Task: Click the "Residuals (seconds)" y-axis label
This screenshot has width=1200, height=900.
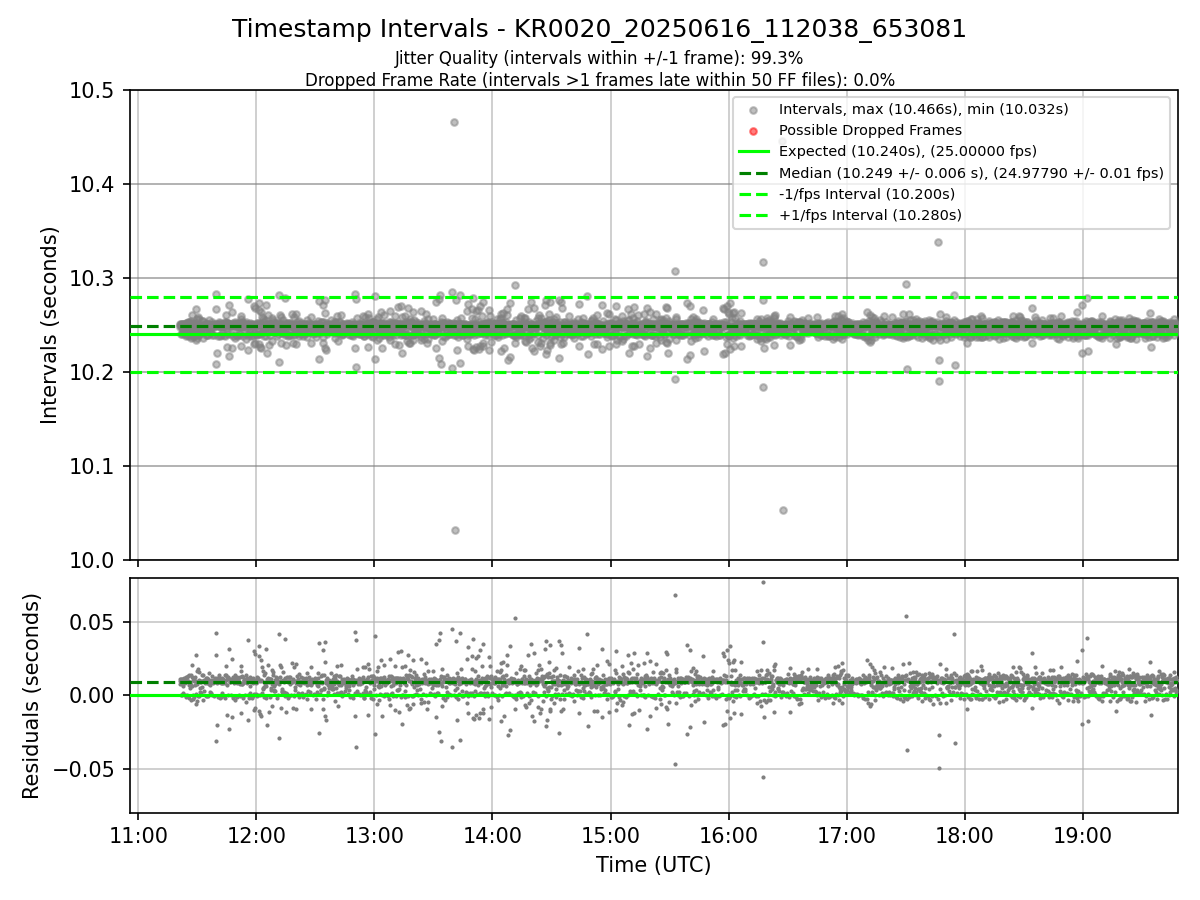Action: pyautogui.click(x=32, y=696)
